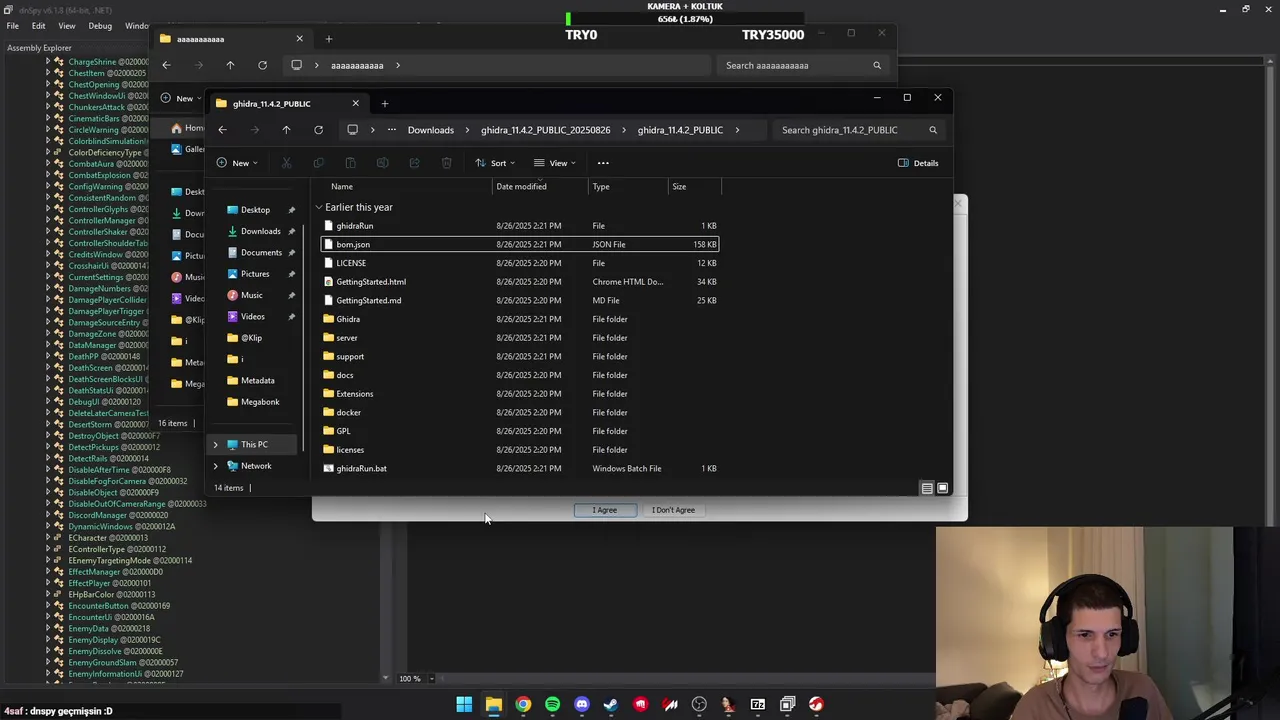
Task: Click the search magnifier in the ghidra Explorer window
Action: [x=933, y=130]
